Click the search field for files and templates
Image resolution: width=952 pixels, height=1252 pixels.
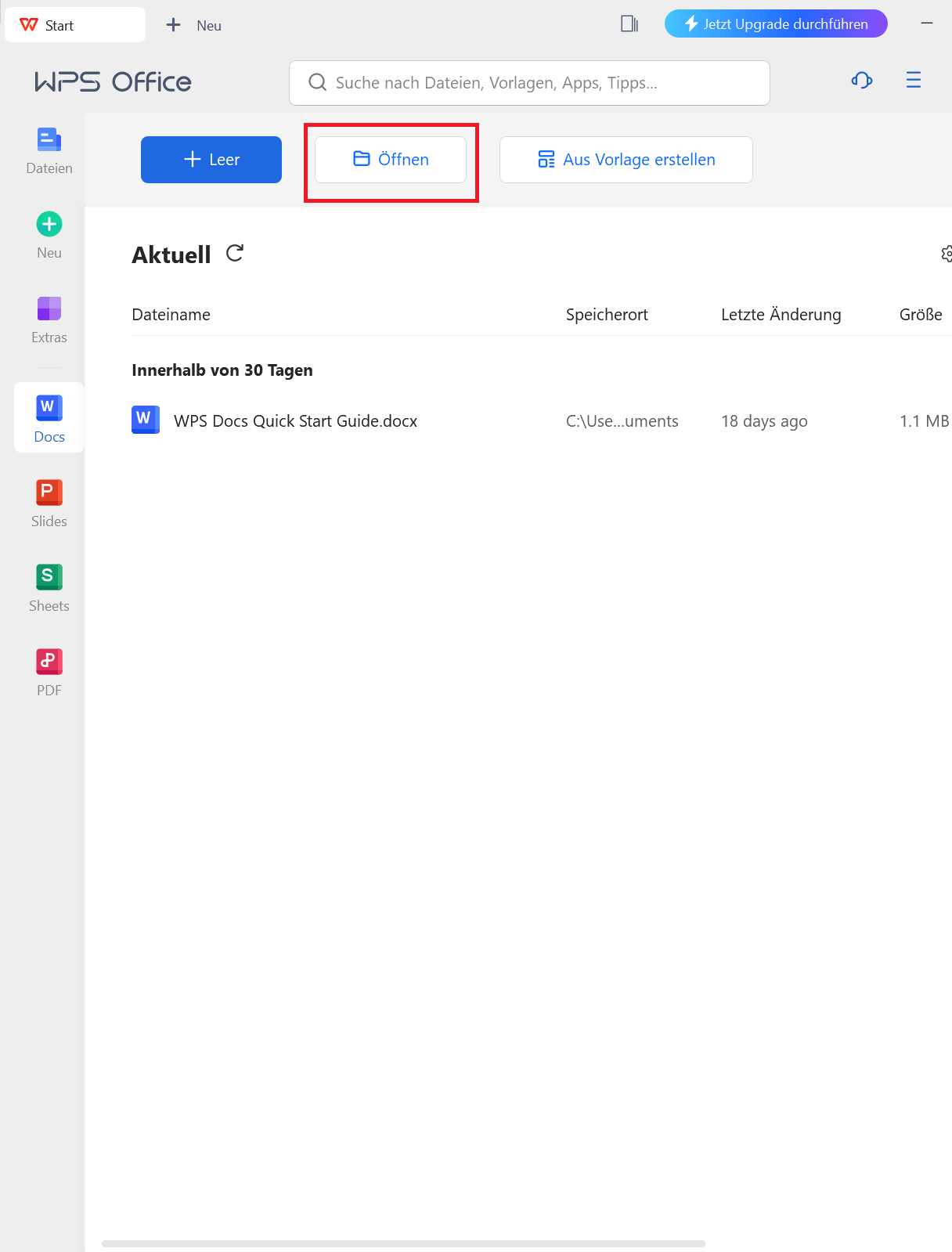click(x=529, y=83)
